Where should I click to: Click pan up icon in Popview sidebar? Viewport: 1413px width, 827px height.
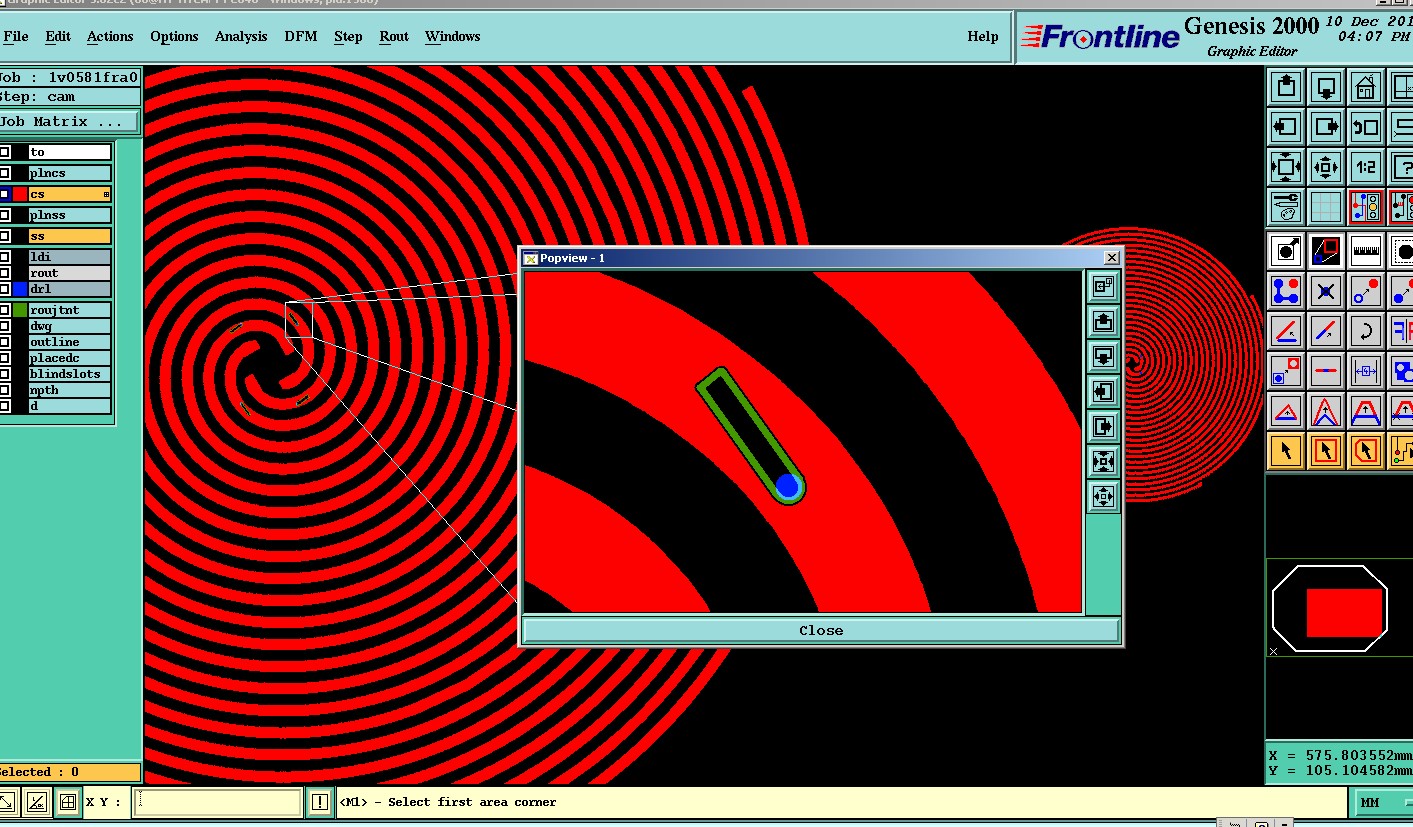pos(1103,322)
